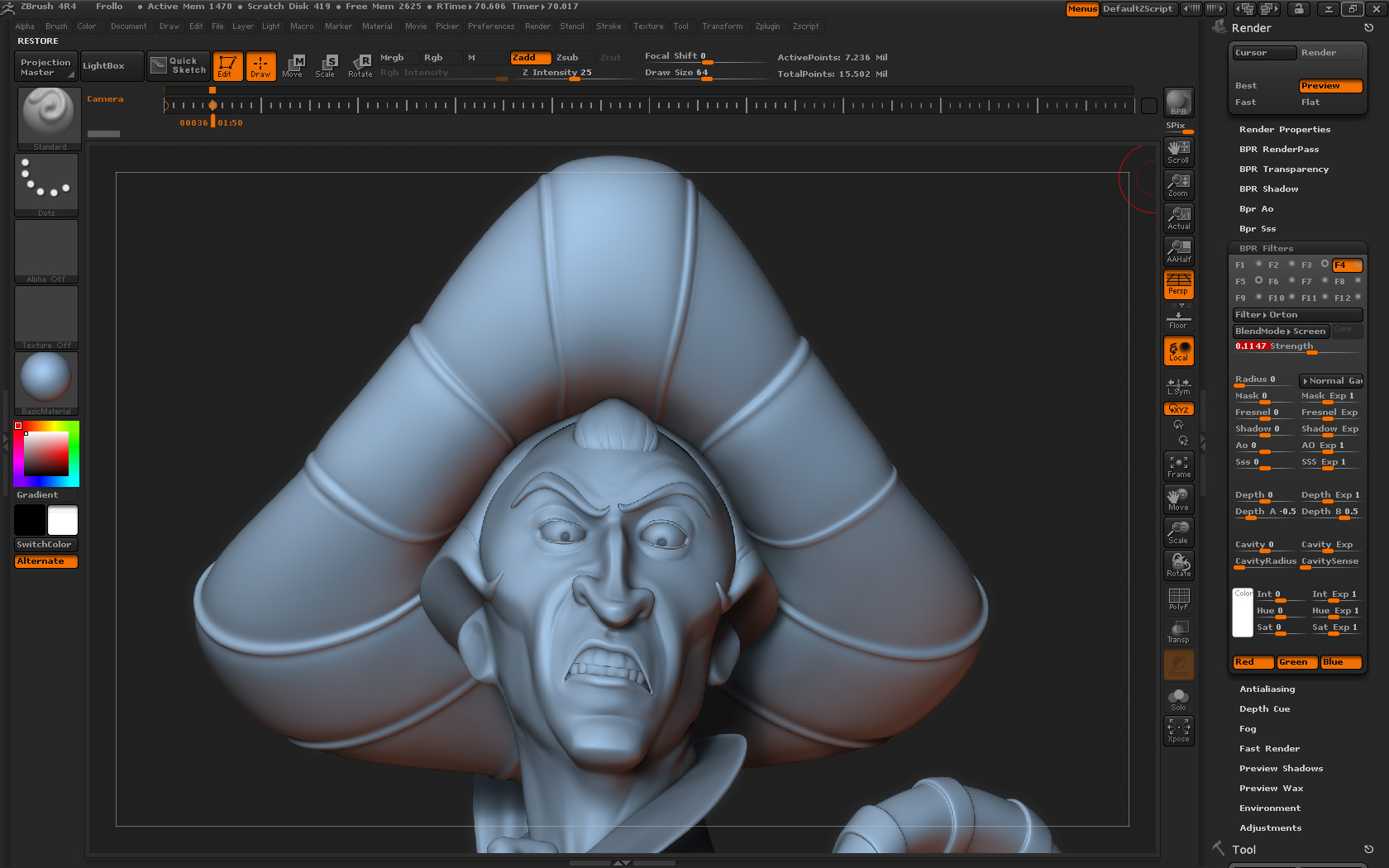Screen dimensions: 1389x868
Task: Open the Document menu
Action: click(x=129, y=26)
